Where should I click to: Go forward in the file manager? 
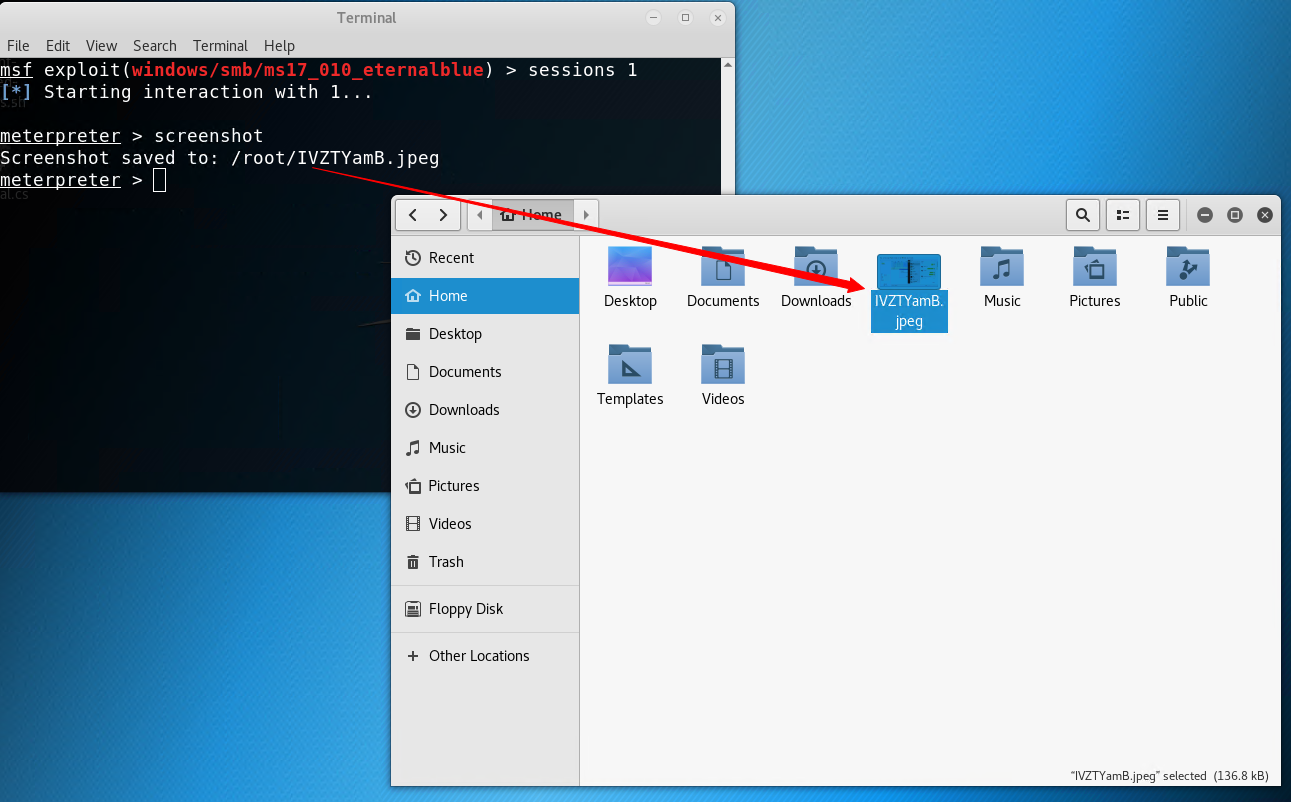pyautogui.click(x=444, y=215)
